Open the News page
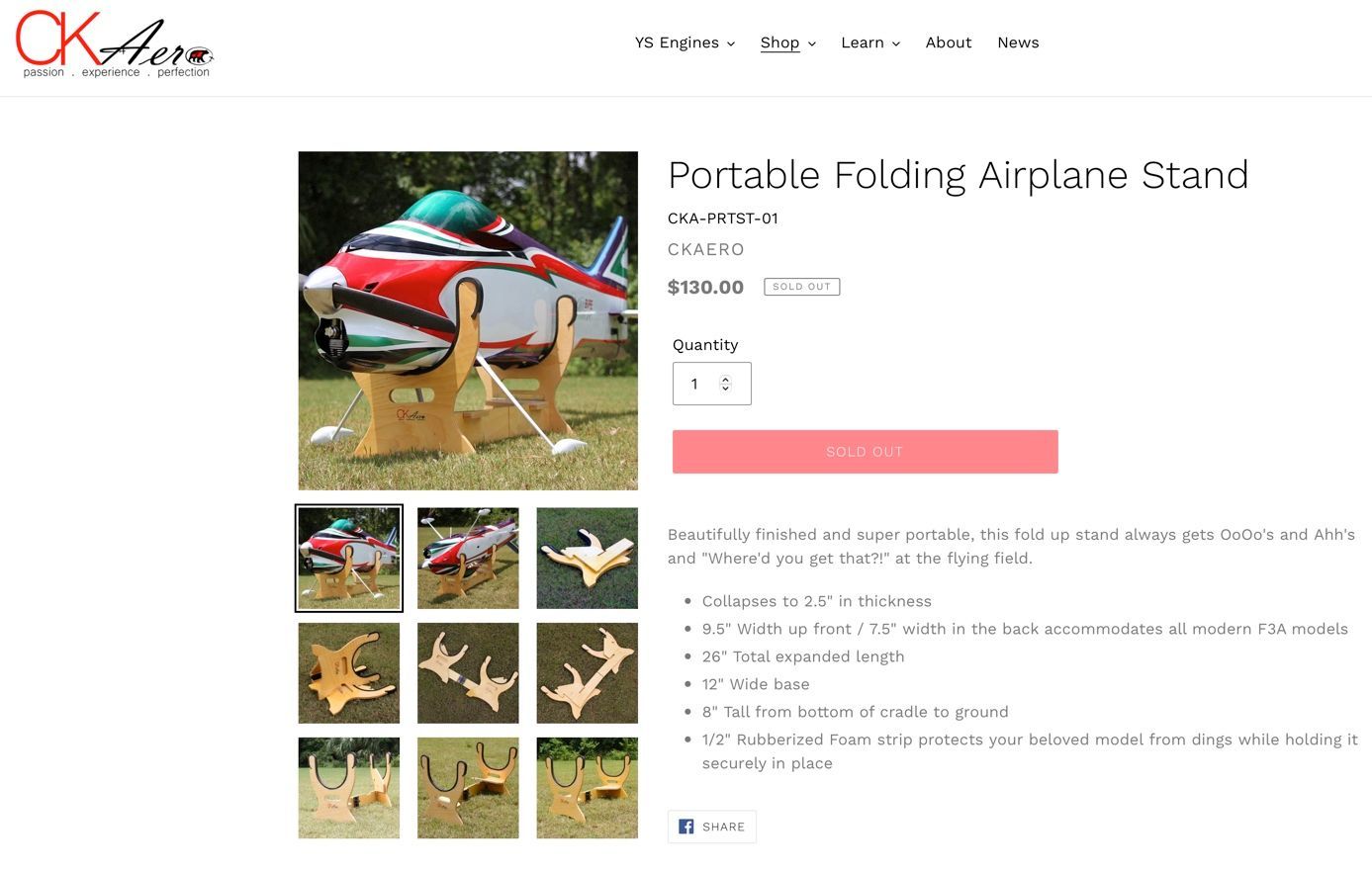Image resolution: width=1372 pixels, height=872 pixels. (x=1017, y=43)
